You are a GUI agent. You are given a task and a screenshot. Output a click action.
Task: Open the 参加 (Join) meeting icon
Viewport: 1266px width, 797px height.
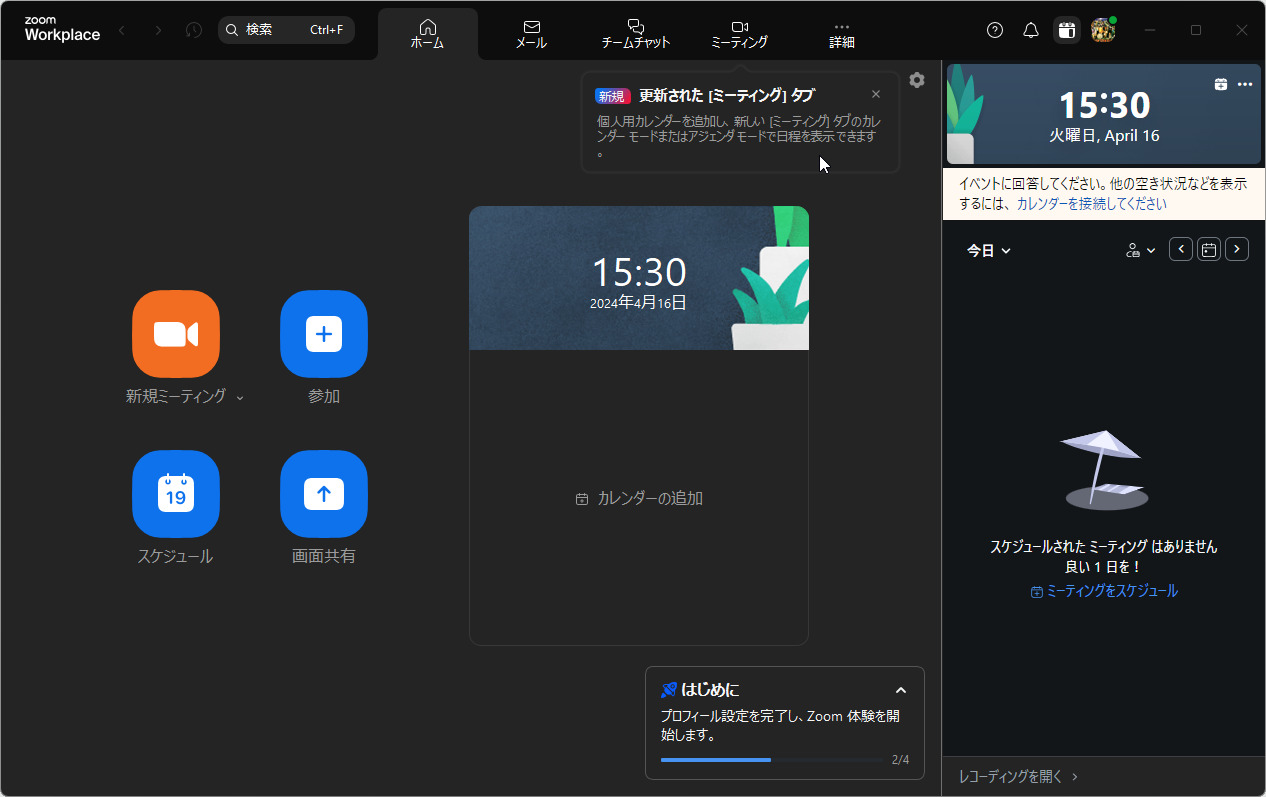[x=323, y=334]
